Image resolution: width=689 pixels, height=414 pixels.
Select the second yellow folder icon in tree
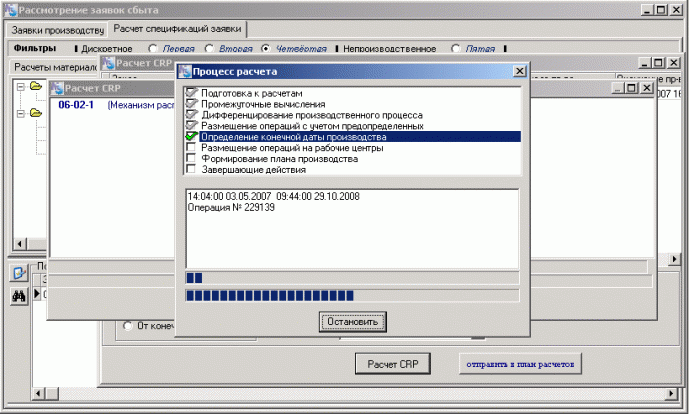click(36, 113)
